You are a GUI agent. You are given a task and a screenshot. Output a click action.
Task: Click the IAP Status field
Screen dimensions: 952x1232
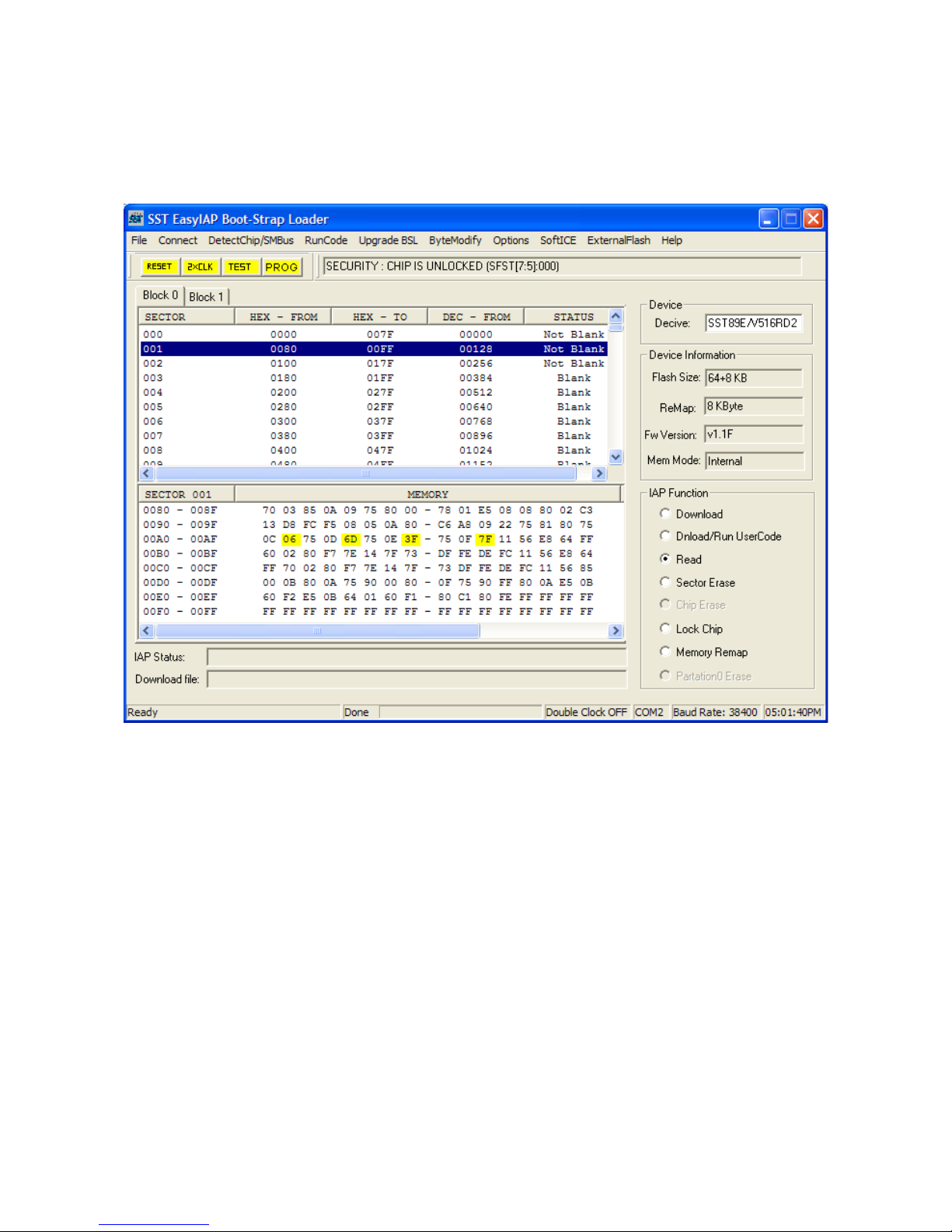click(416, 658)
